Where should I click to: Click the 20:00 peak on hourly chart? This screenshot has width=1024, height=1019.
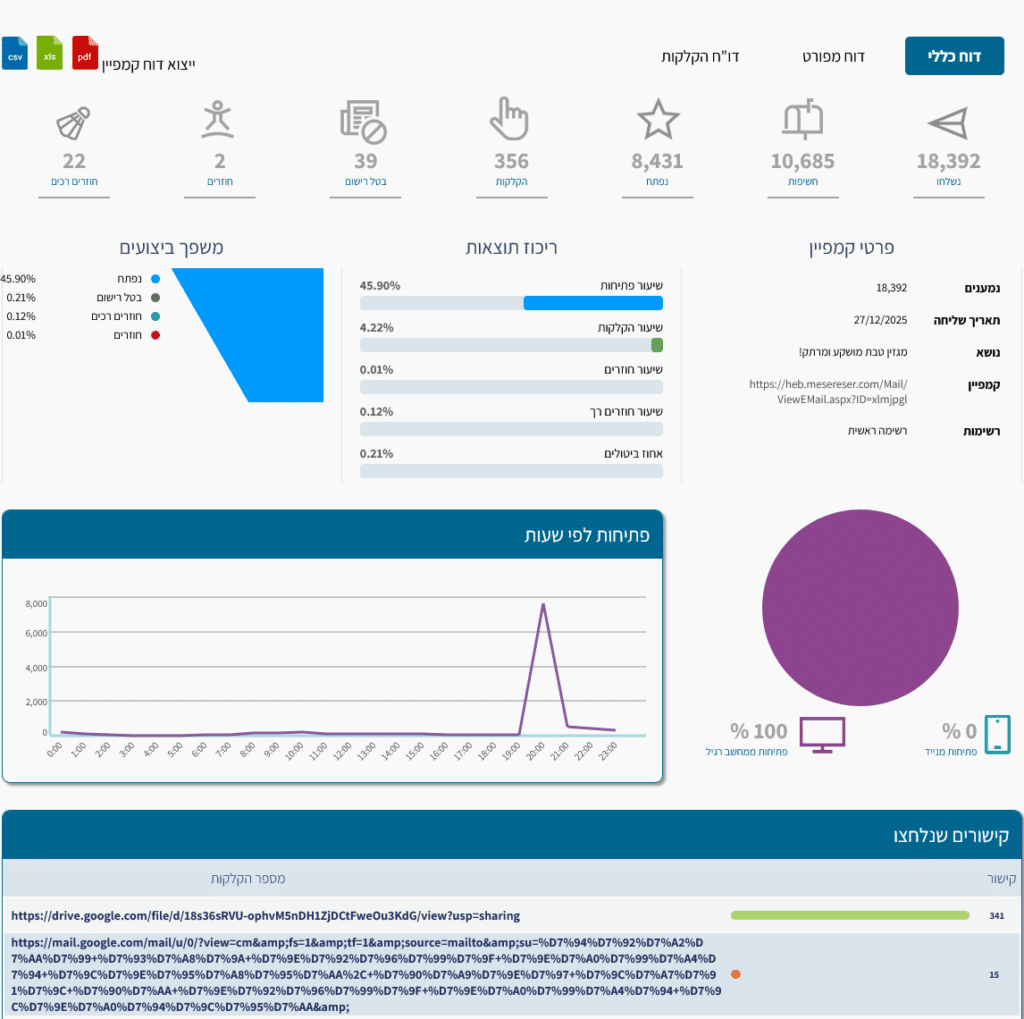pos(543,605)
